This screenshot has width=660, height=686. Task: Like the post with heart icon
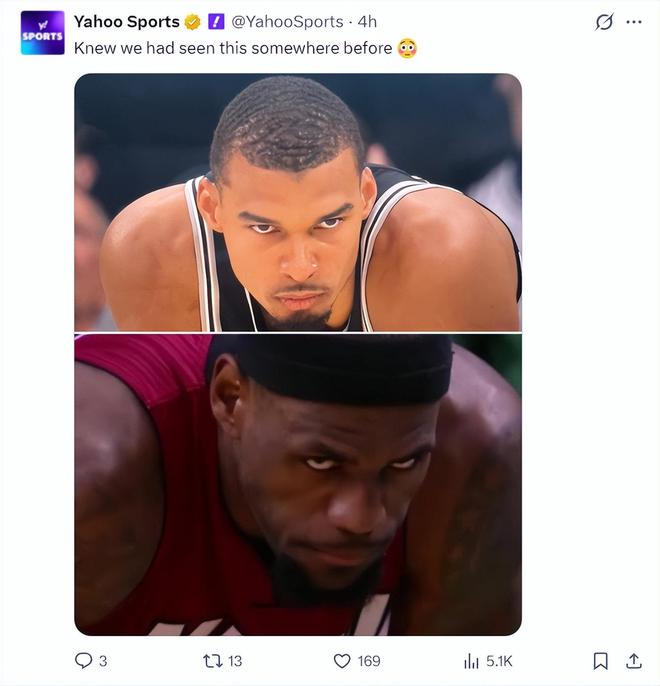click(342, 661)
